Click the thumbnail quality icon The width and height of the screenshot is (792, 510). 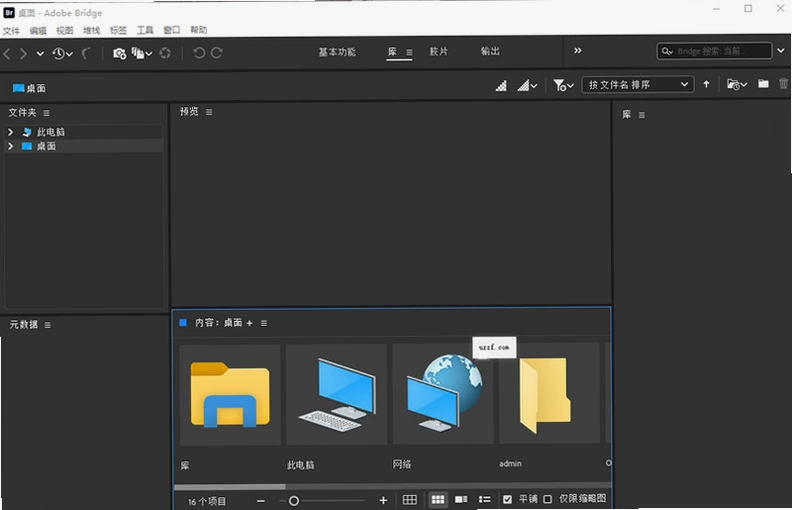click(x=501, y=86)
